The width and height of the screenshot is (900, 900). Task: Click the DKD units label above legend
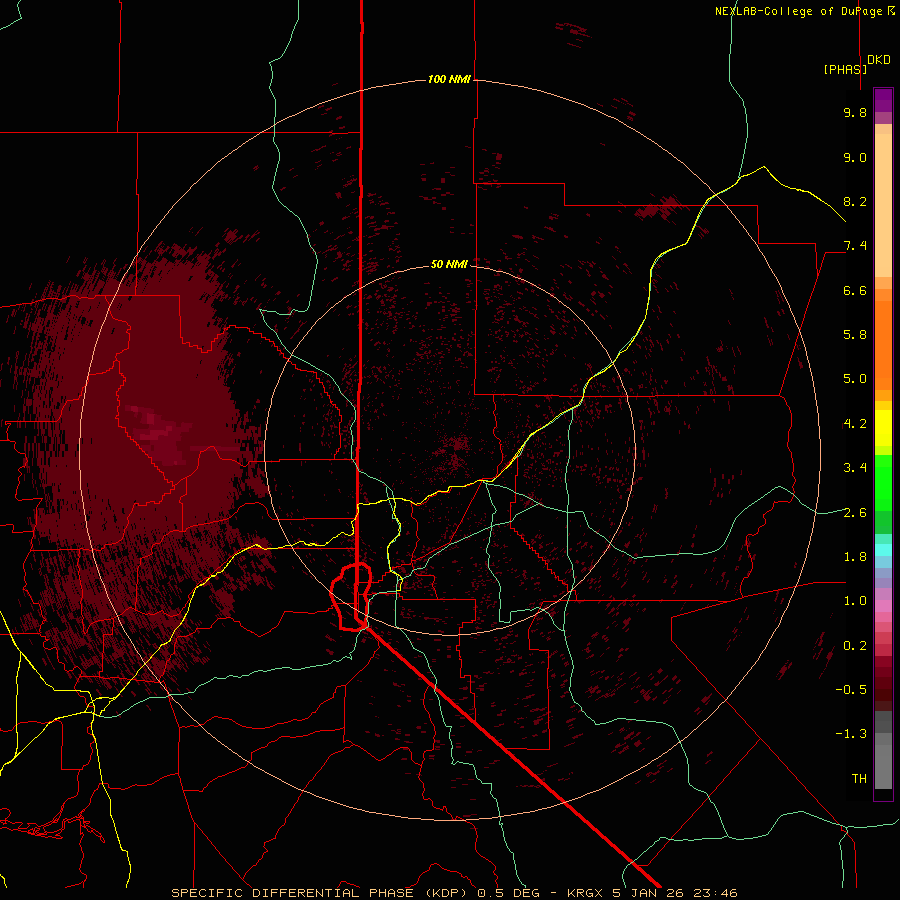(879, 60)
